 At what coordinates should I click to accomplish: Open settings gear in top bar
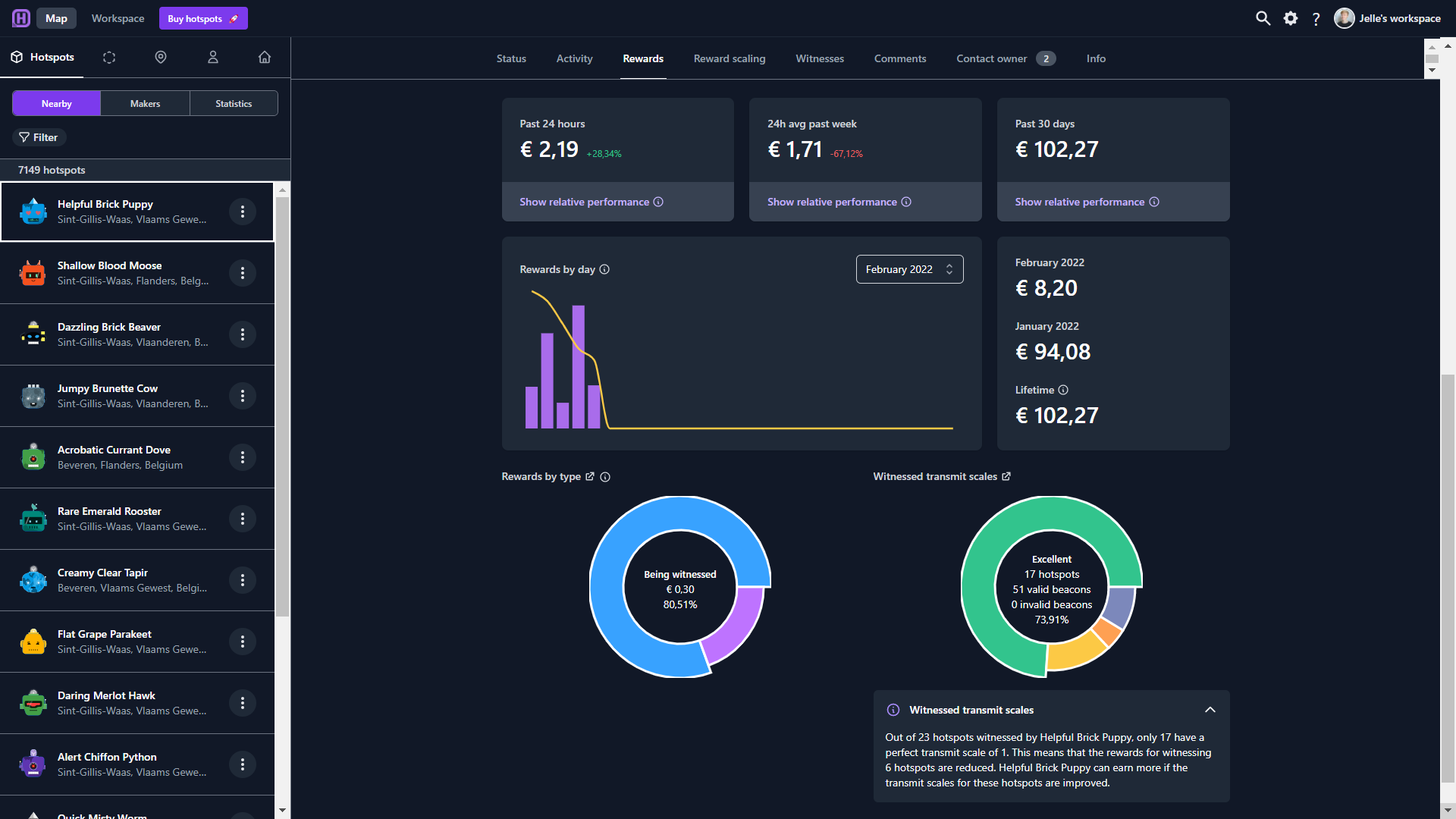(1291, 18)
